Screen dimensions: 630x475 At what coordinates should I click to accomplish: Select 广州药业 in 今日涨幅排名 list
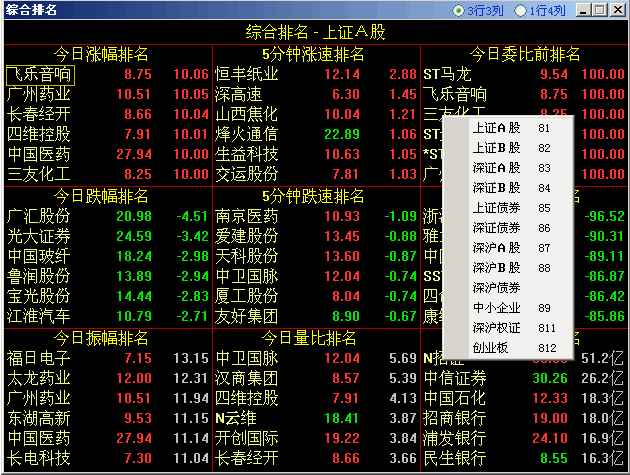(108, 94)
